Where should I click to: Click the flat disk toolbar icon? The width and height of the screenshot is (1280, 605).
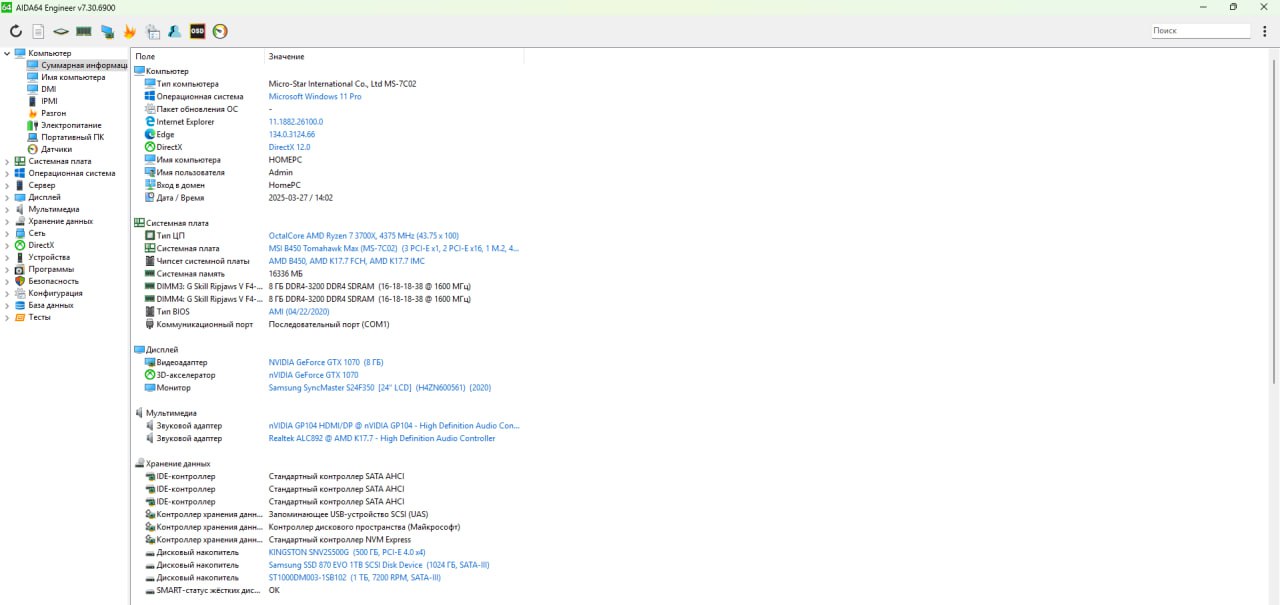61,31
